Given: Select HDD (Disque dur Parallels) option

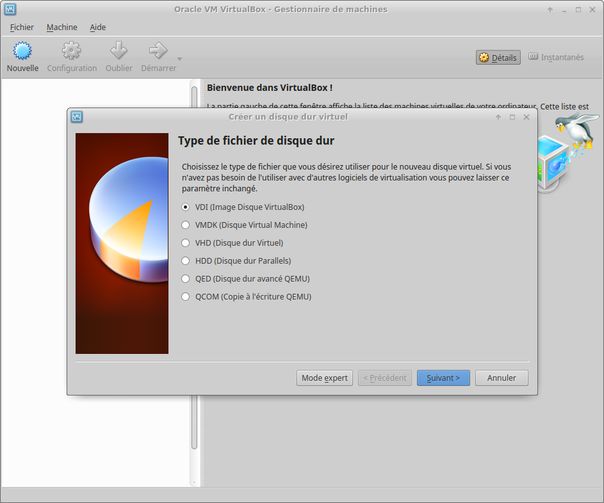Looking at the screenshot, I should coord(236,261).
